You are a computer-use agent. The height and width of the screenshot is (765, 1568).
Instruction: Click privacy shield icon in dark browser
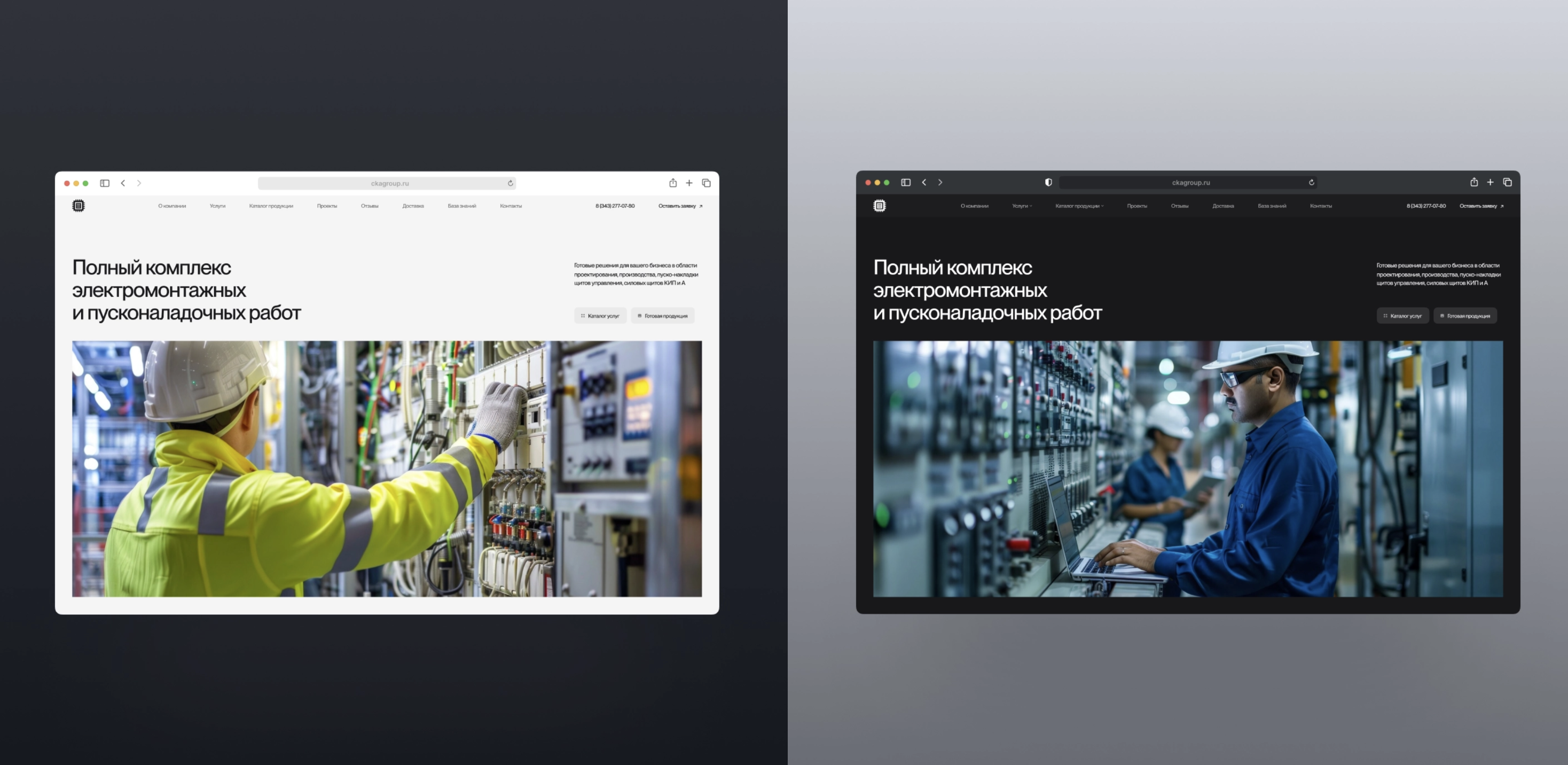coord(1048,183)
